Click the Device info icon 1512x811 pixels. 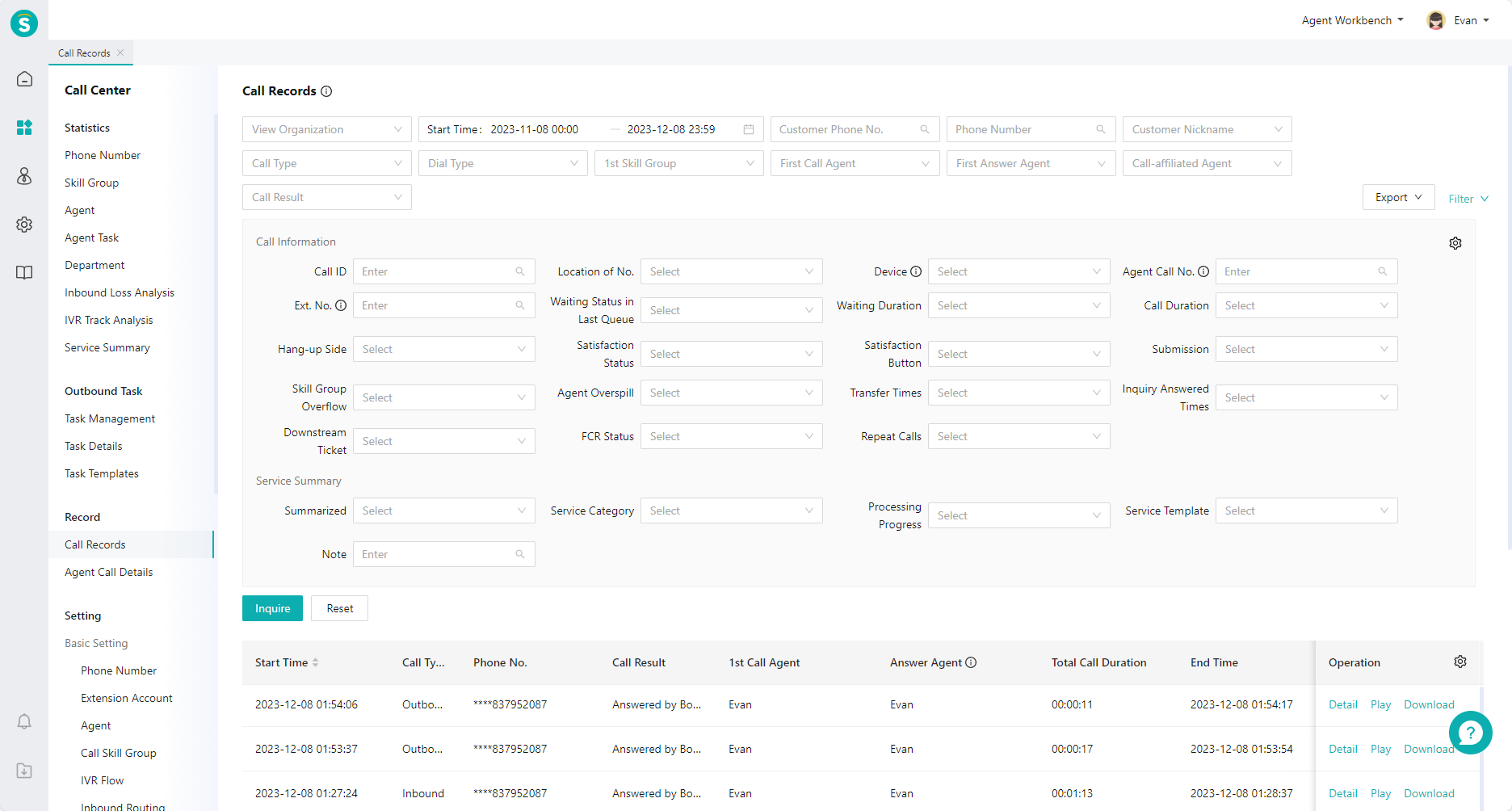pos(916,271)
